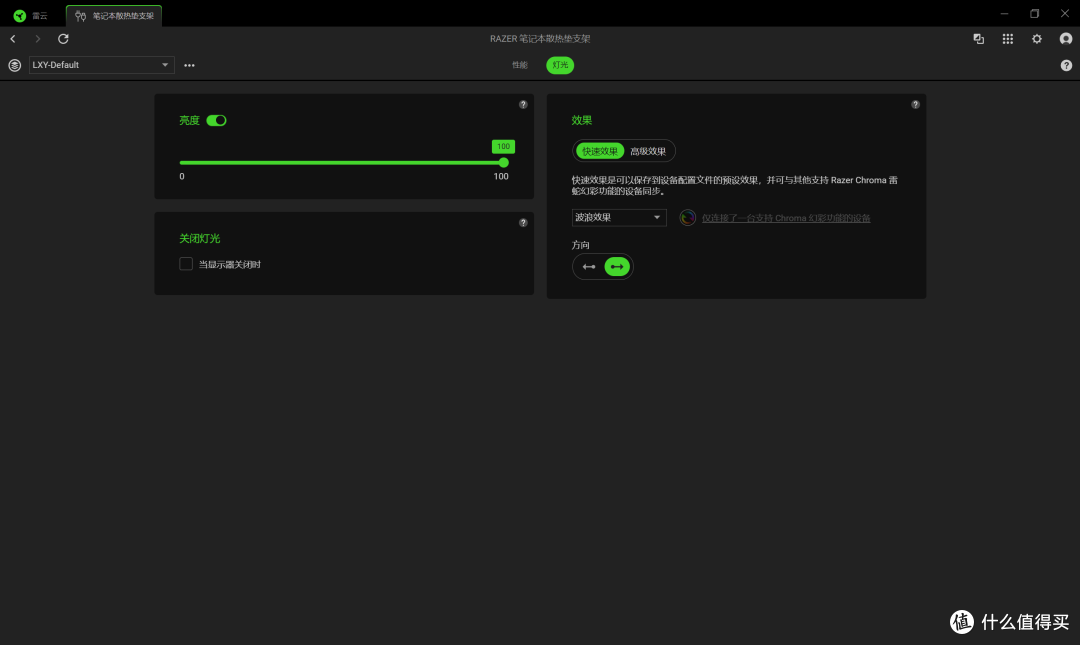
Task: Minimize the Razer Synapse window
Action: [1004, 13]
